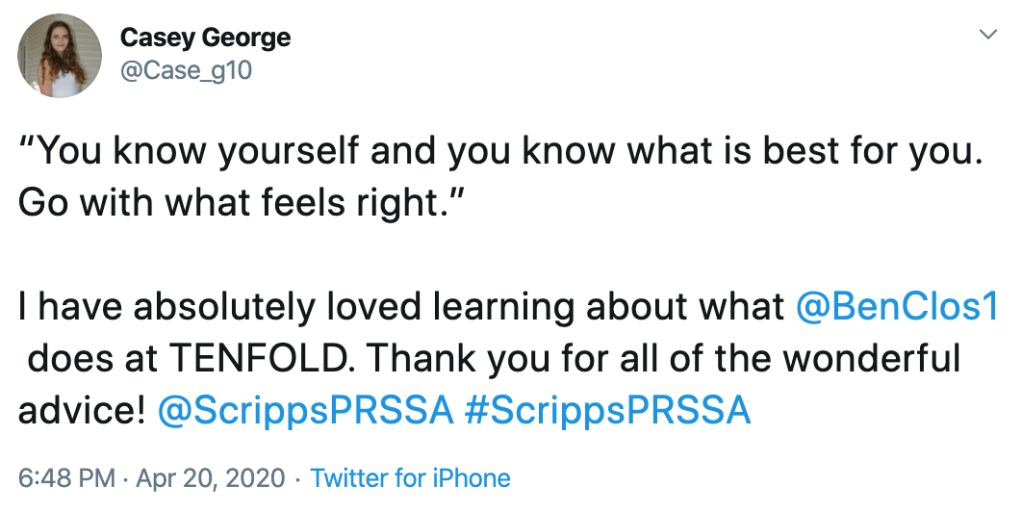Click the Apr 20, 2020 date
This screenshot has width=1022, height=512.
[211, 478]
